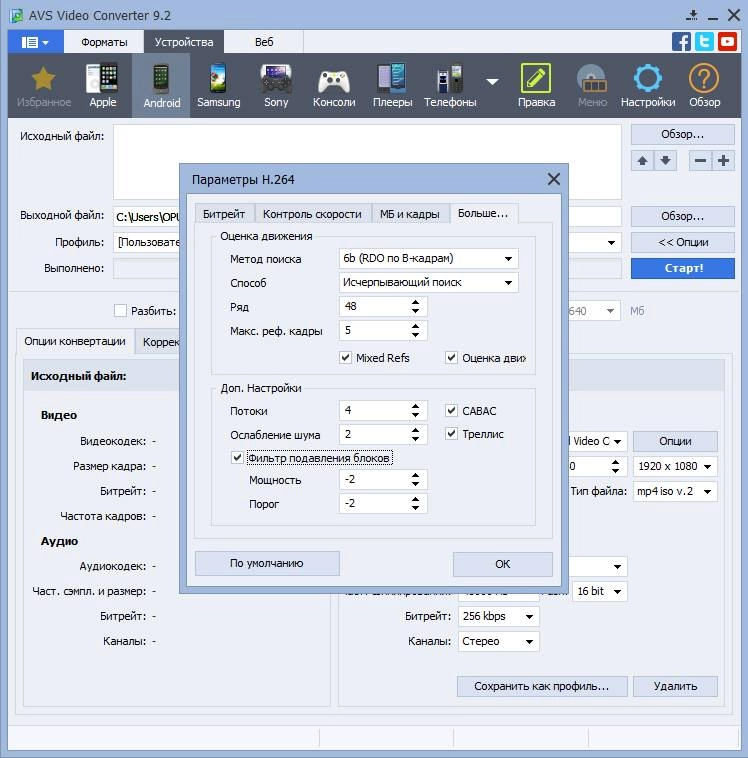Click Обзор... next to output file
The image size is (748, 758).
click(x=683, y=216)
